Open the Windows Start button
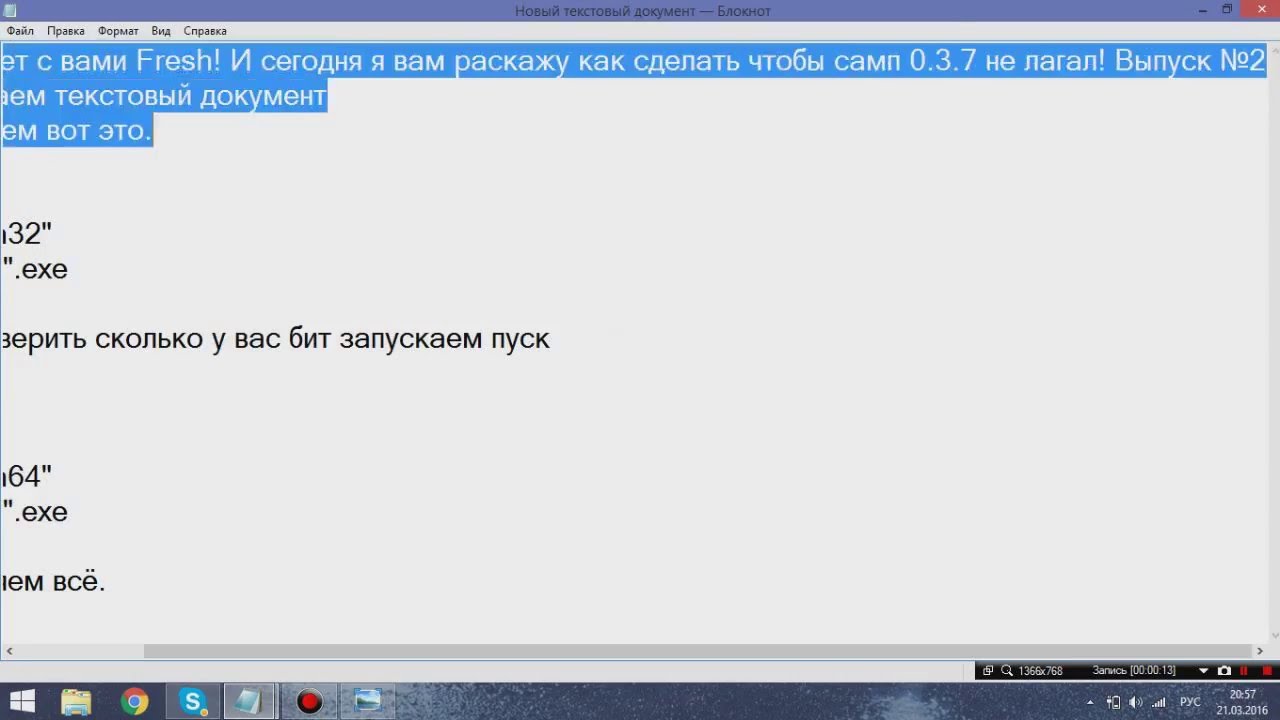Screen dimensions: 1280x720 pos(22,702)
